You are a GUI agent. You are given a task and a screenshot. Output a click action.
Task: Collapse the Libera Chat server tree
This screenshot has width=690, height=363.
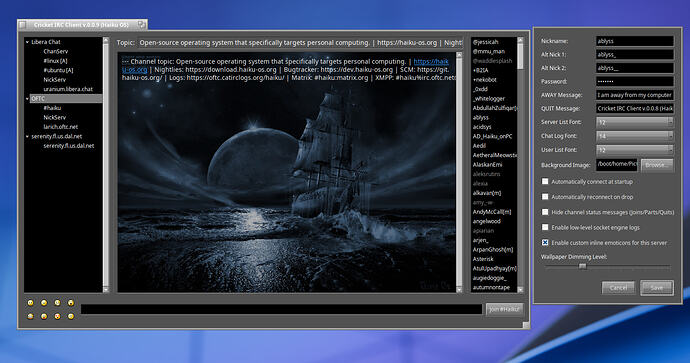point(27,42)
